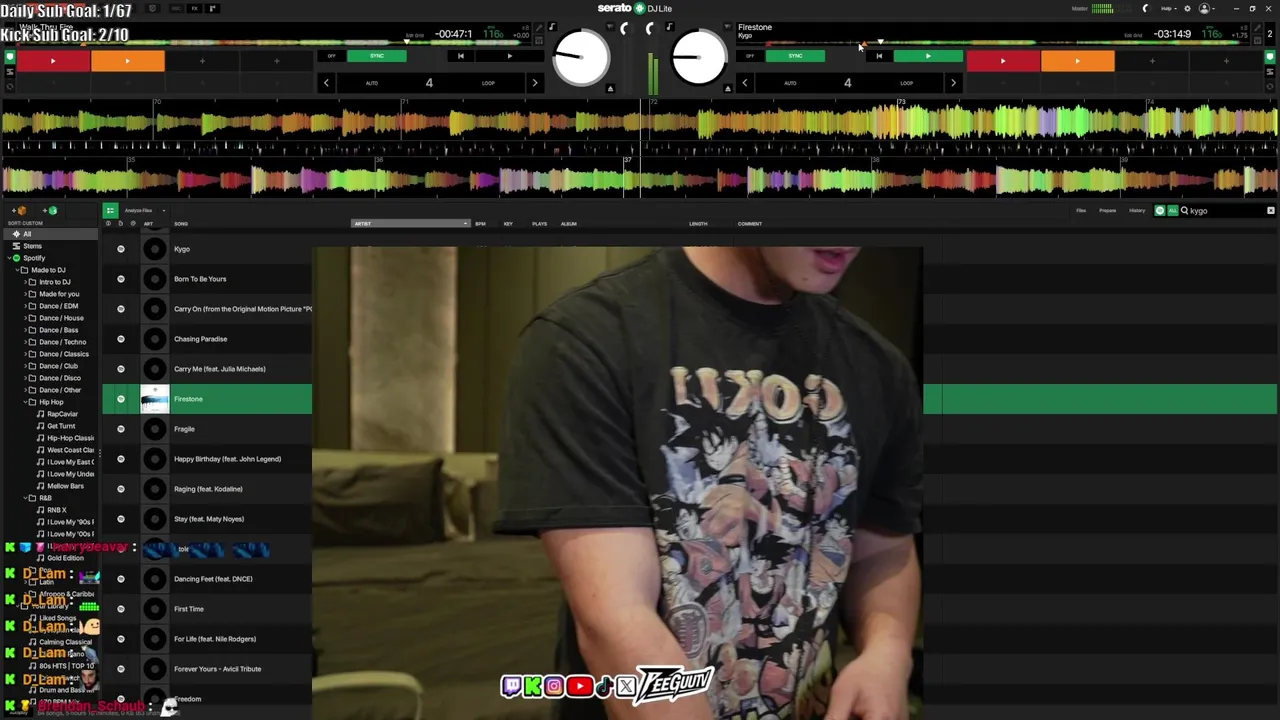
Task: Open the ARTIST column sort dropdown
Action: point(465,224)
